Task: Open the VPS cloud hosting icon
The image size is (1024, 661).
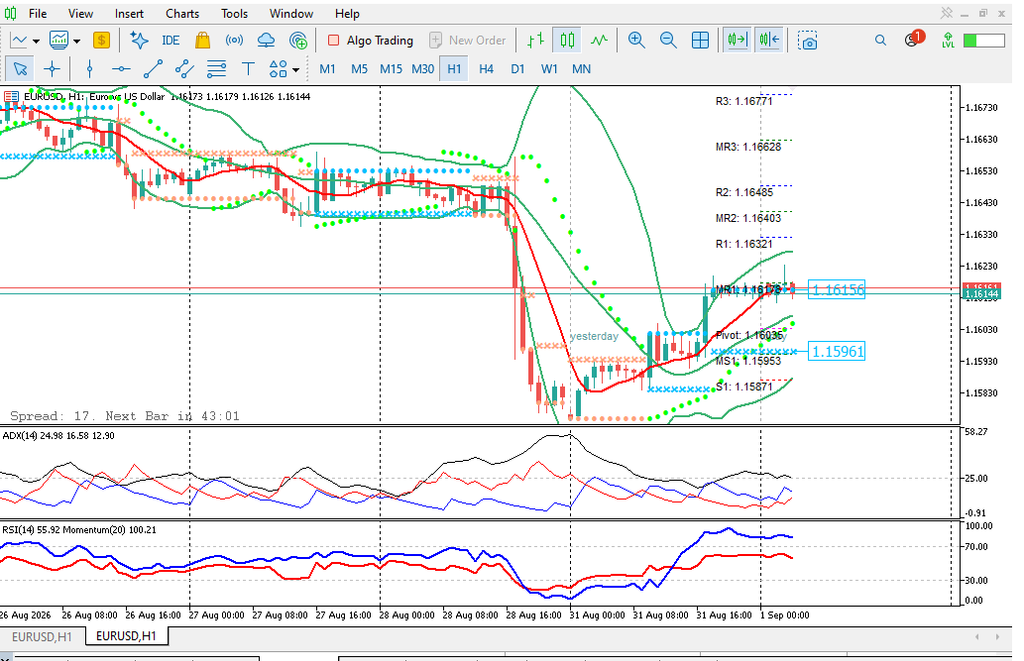Action: (266, 40)
